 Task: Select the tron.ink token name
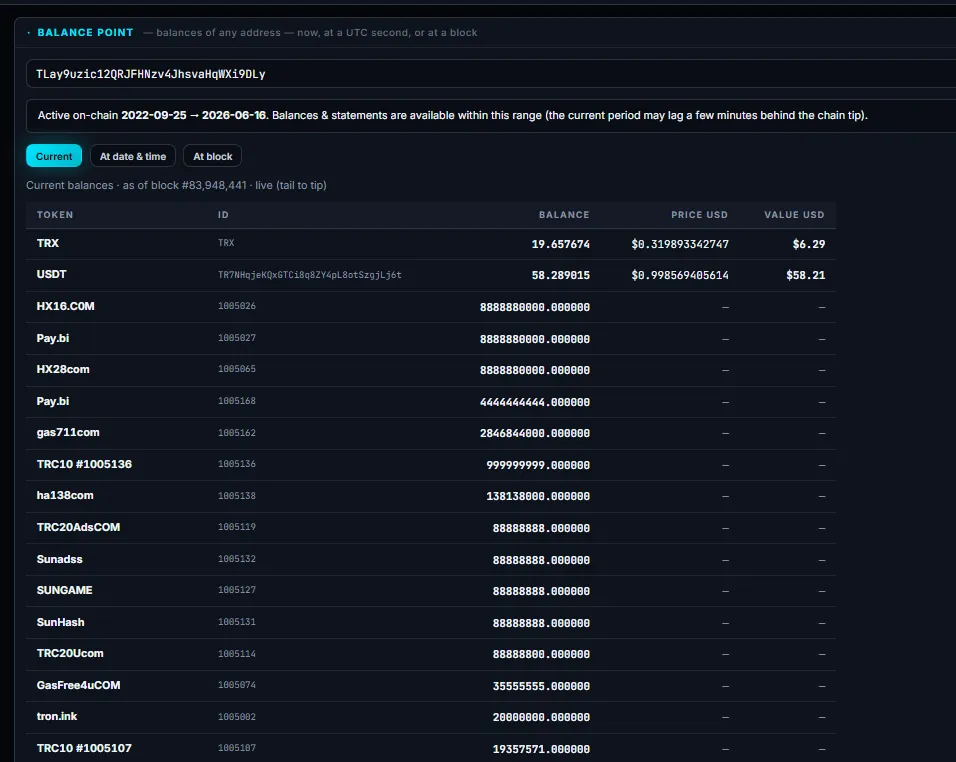[57, 716]
